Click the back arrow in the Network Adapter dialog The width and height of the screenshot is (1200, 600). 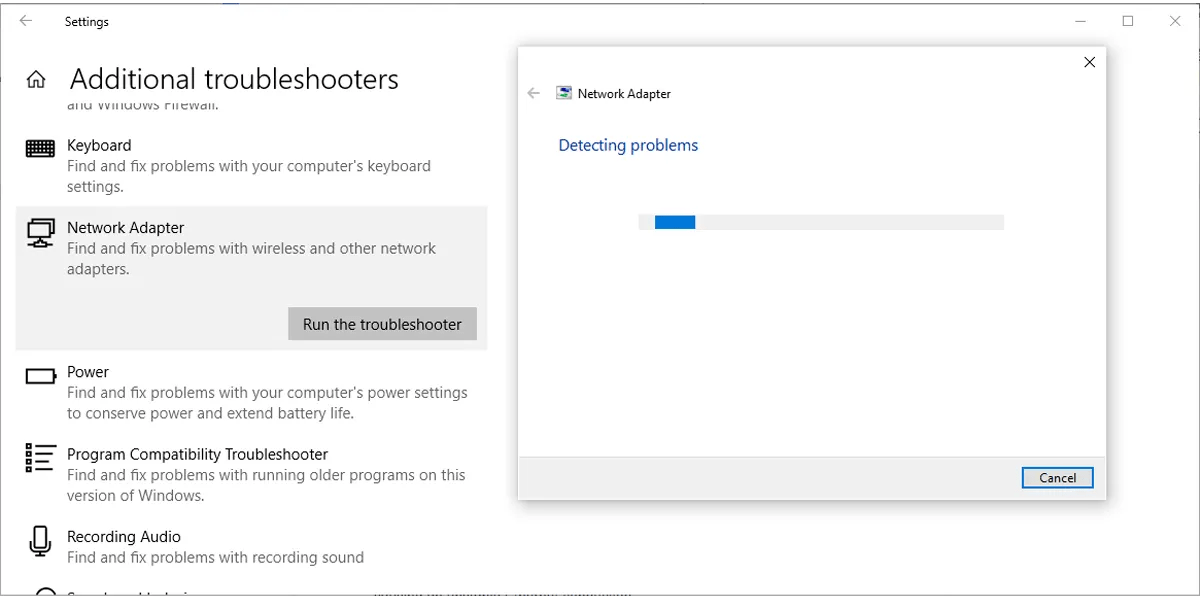coord(534,92)
